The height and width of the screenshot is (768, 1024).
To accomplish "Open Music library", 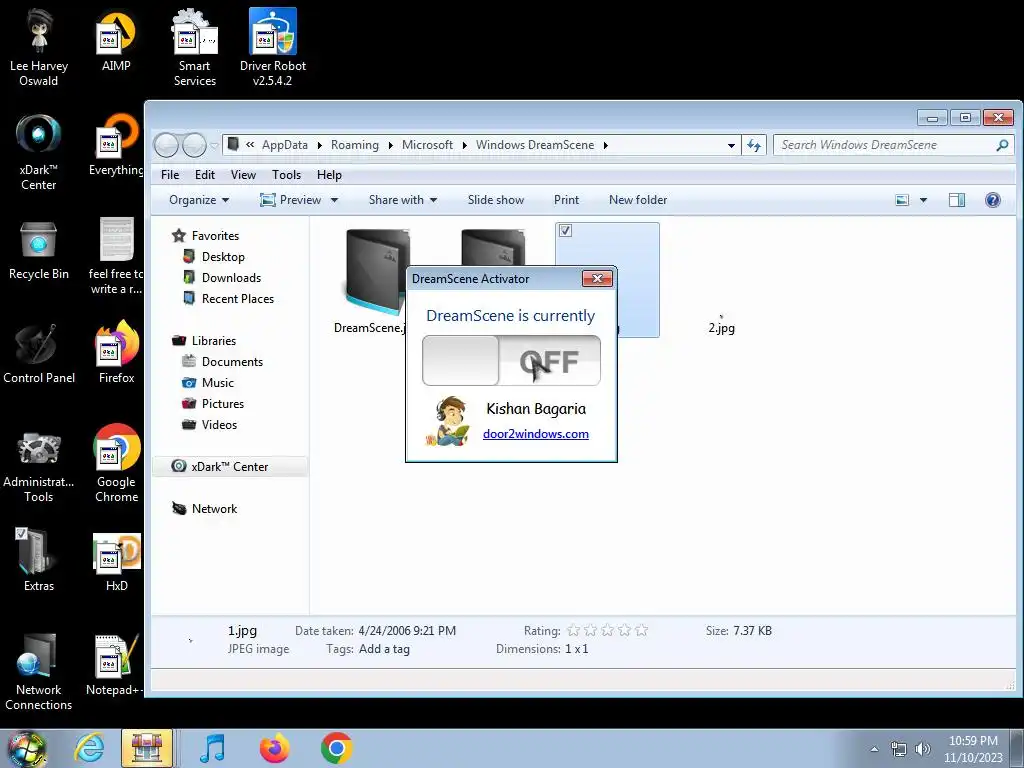I will click(217, 383).
